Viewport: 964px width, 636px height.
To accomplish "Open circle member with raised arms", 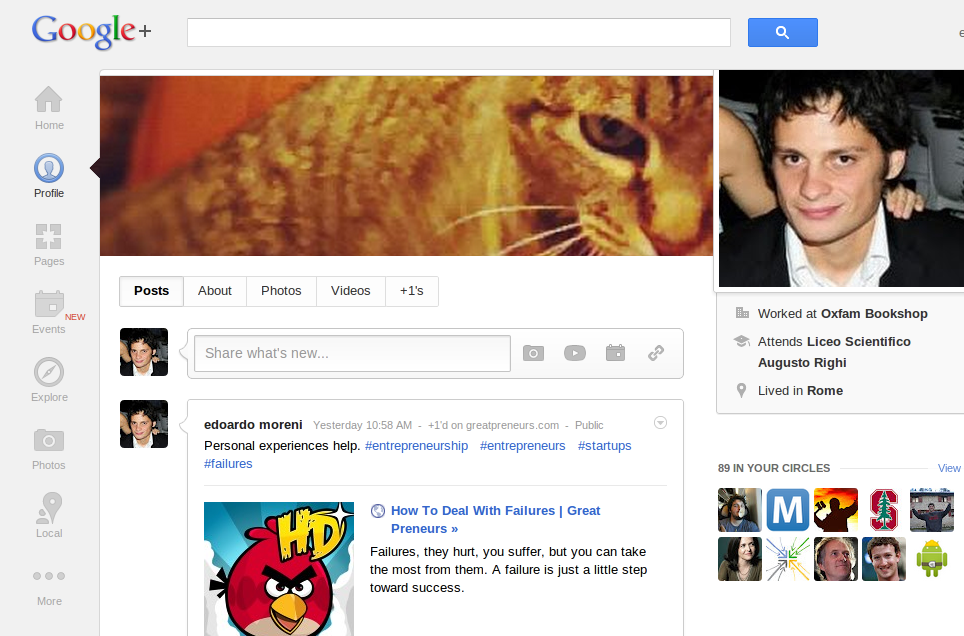I will (x=931, y=510).
